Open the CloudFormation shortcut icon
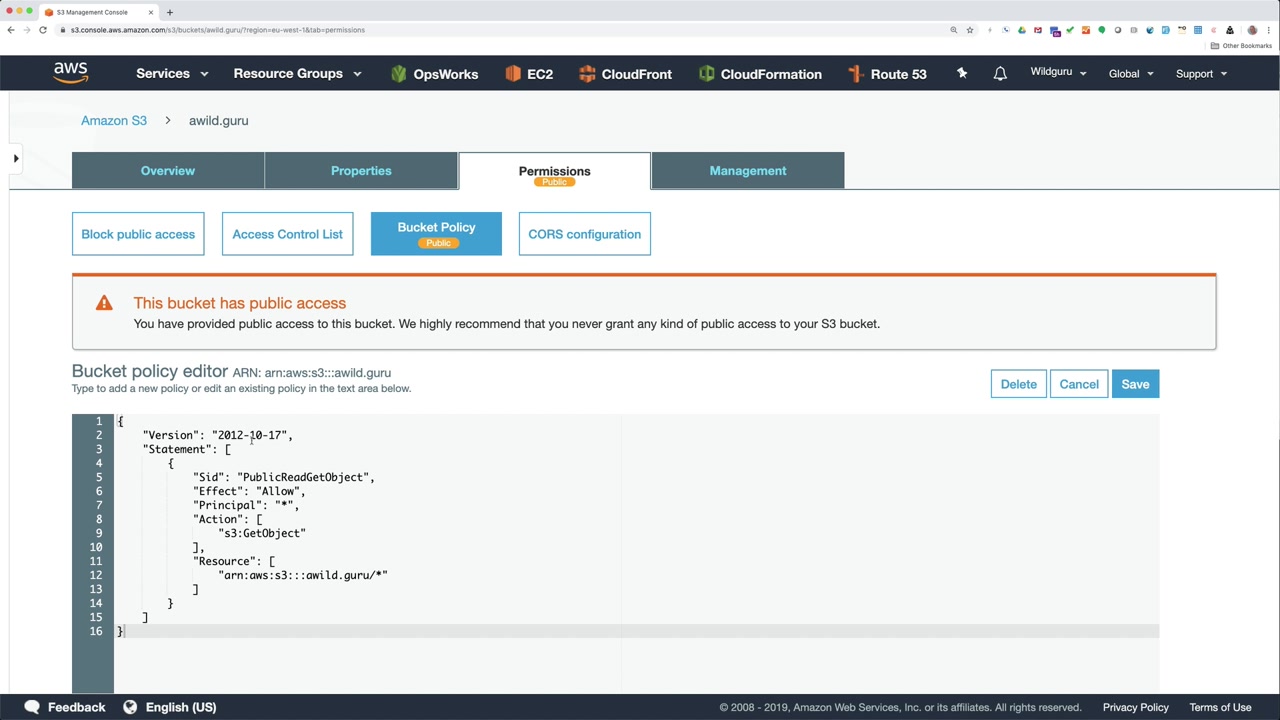This screenshot has width=1280, height=720. pyautogui.click(x=707, y=74)
